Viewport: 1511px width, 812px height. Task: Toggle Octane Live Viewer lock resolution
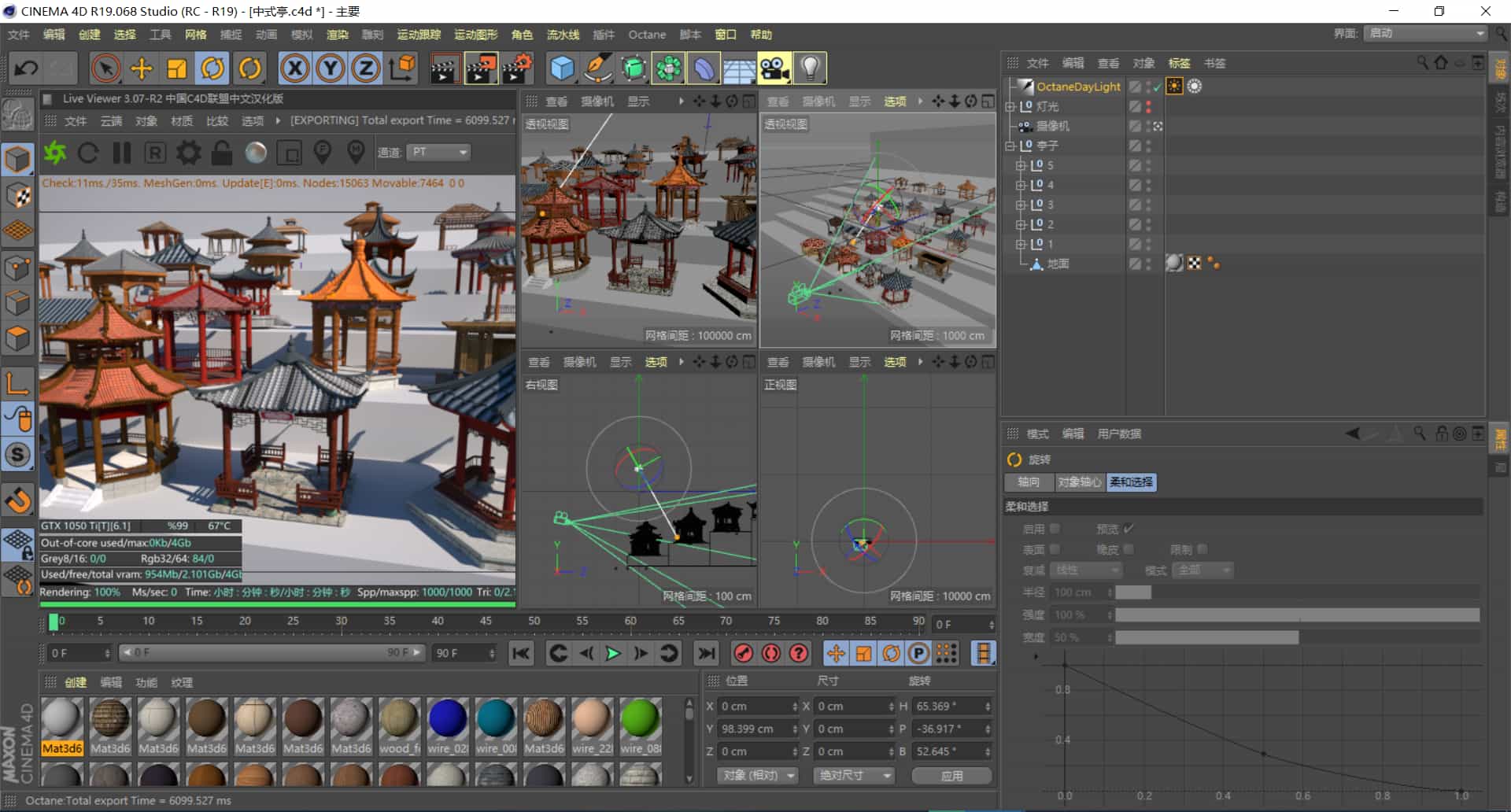point(222,153)
